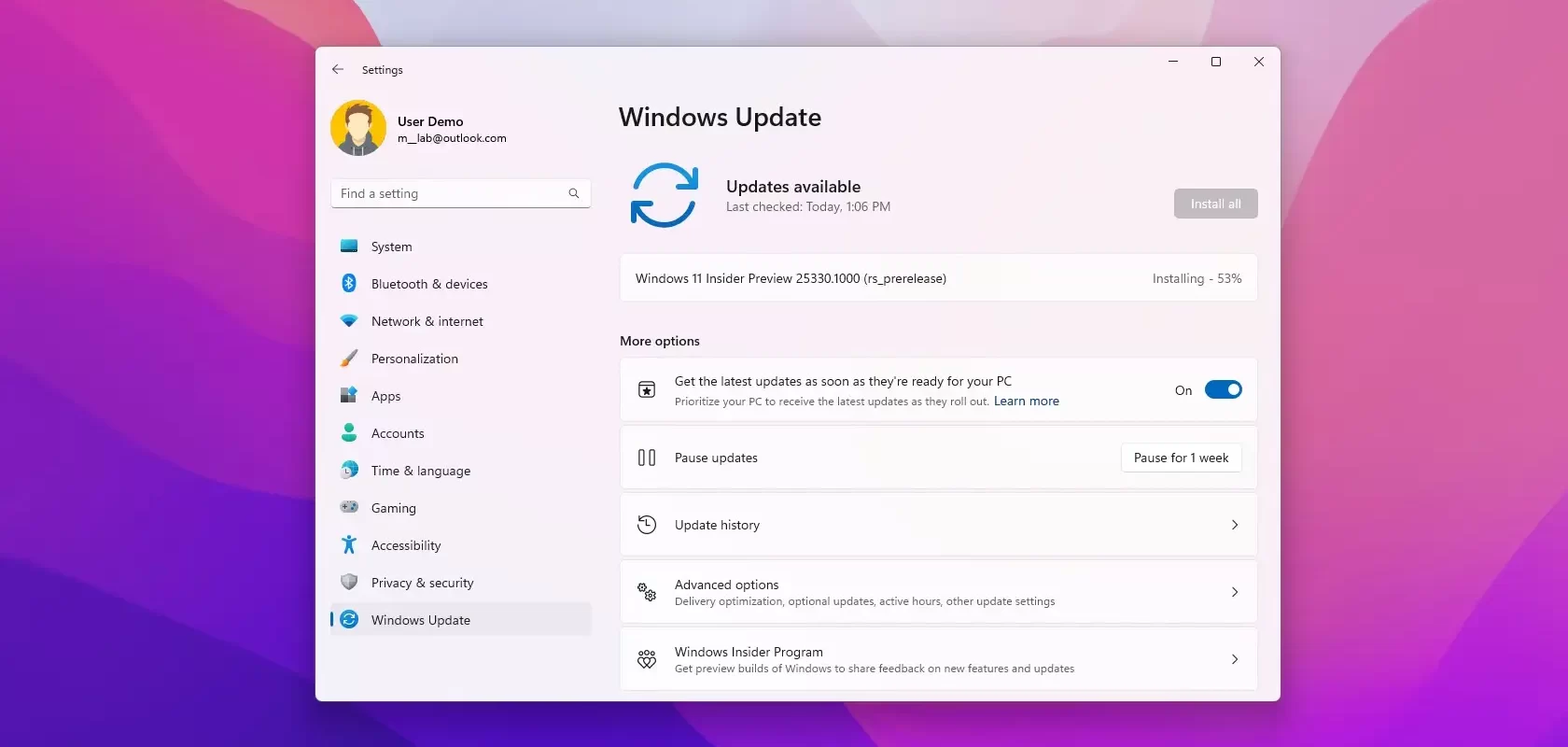Viewport: 1568px width, 747px height.
Task: Select Personalization in sidebar
Action: click(x=461, y=359)
